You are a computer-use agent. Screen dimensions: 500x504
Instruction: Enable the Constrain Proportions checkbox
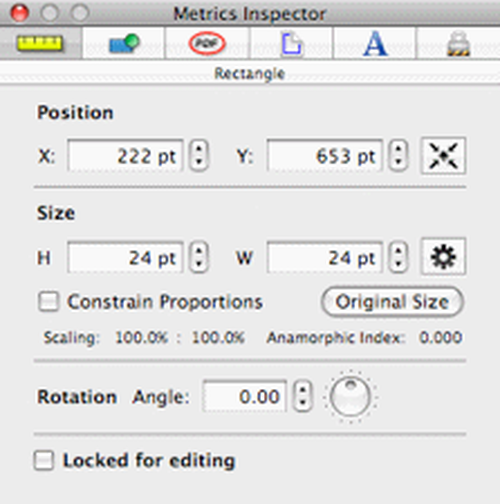tap(49, 302)
